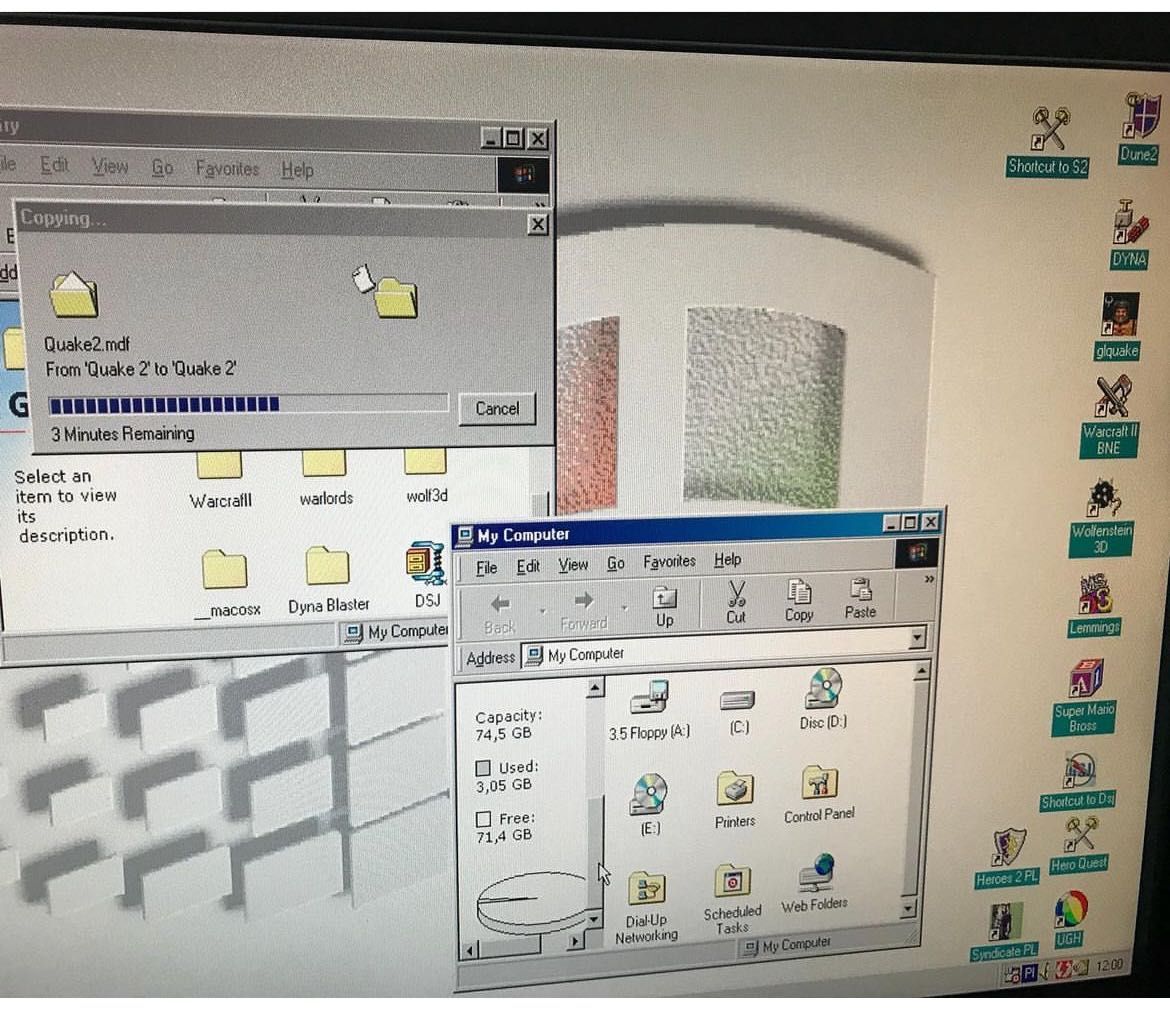Open the Back history dropdown arrow

(542, 612)
